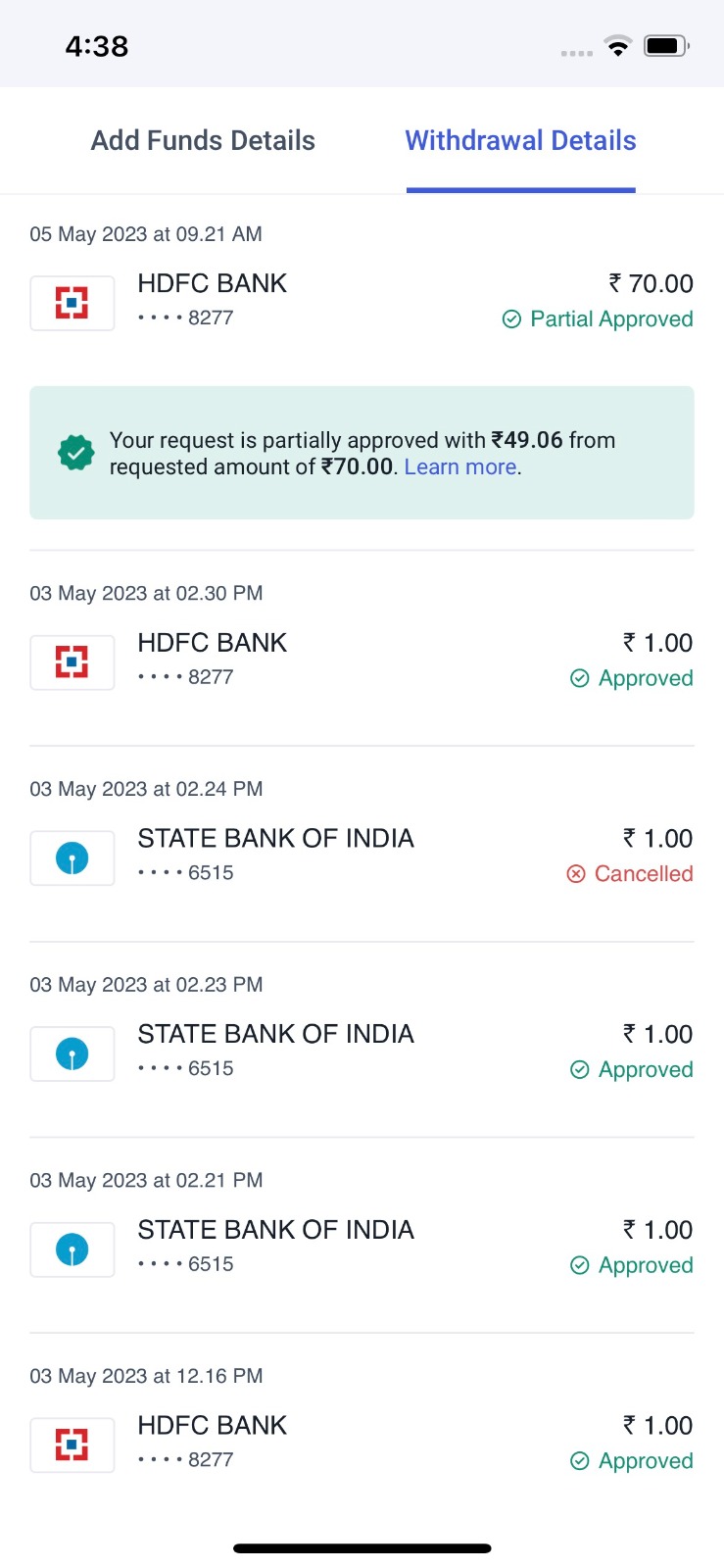
Task: Tap the Partial Approved checkmark icon
Action: pos(511,319)
